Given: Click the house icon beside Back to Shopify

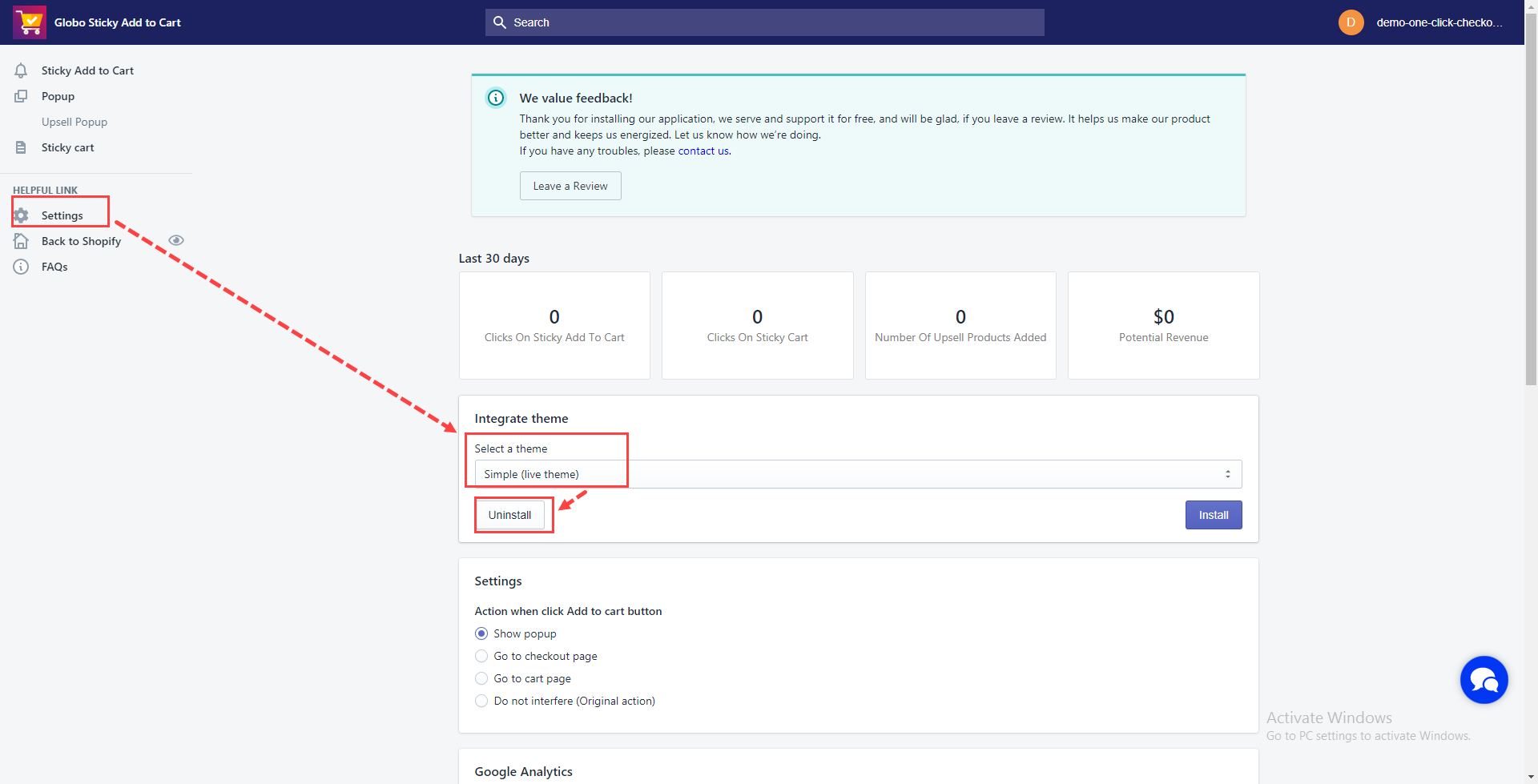Looking at the screenshot, I should point(21,241).
